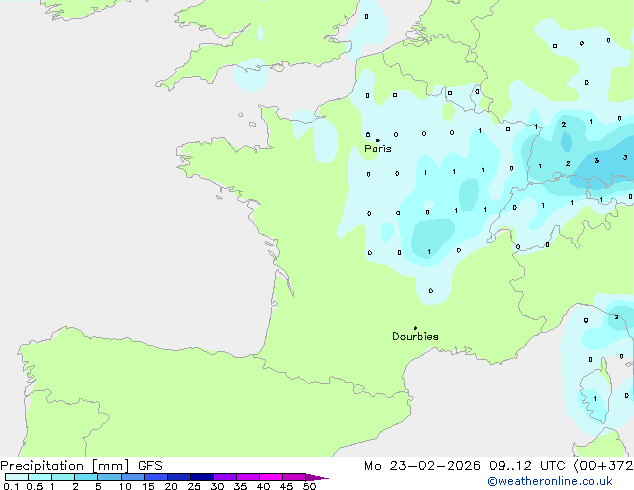Pick the 30–35 purple legend swatch
The height and width of the screenshot is (490, 634).
tap(225, 477)
